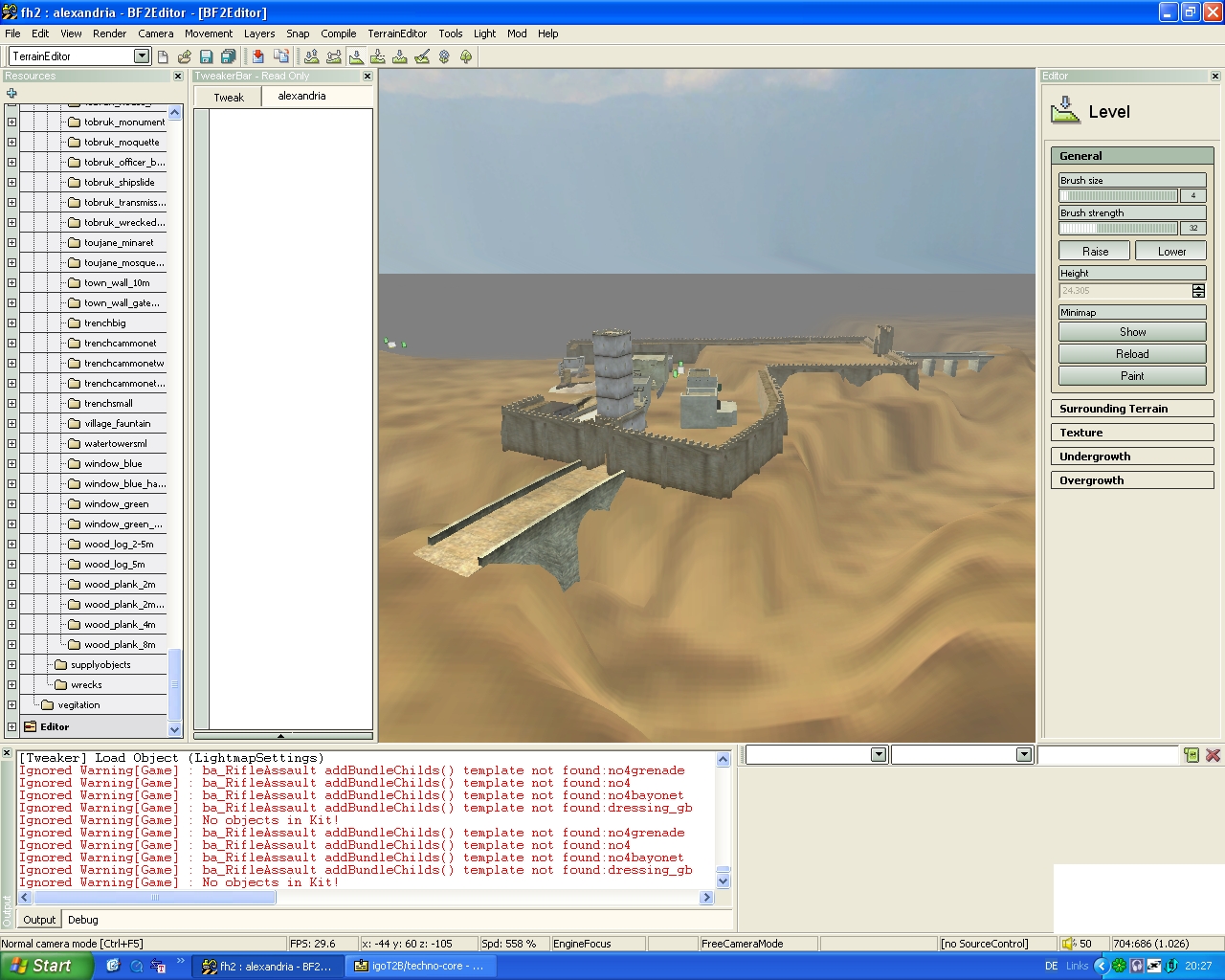Click the blue plus icon in Resources
The image size is (1225, 980).
point(11,93)
